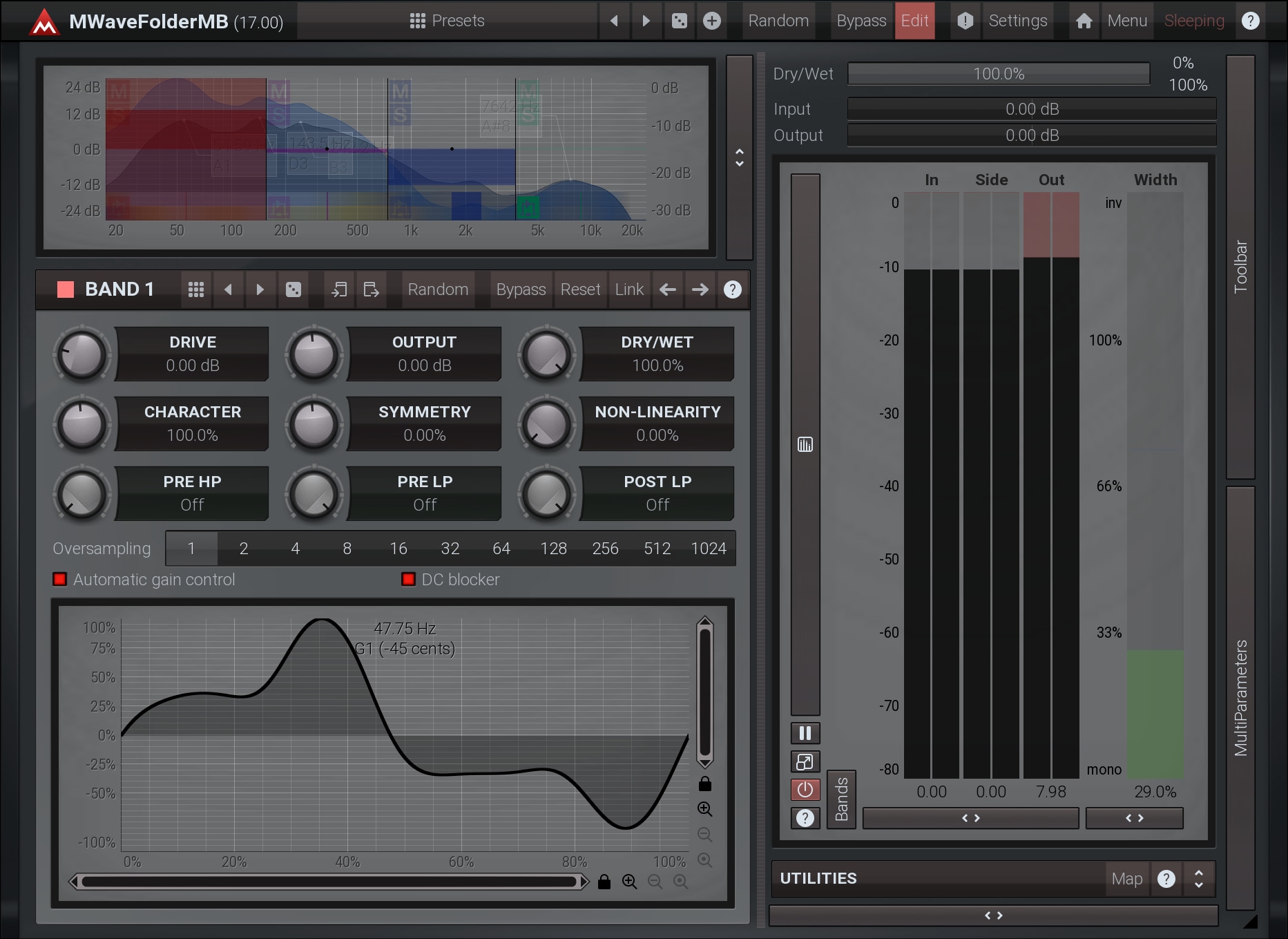Lock the shape graph vertical zoom
1288x939 pixels.
point(705,784)
